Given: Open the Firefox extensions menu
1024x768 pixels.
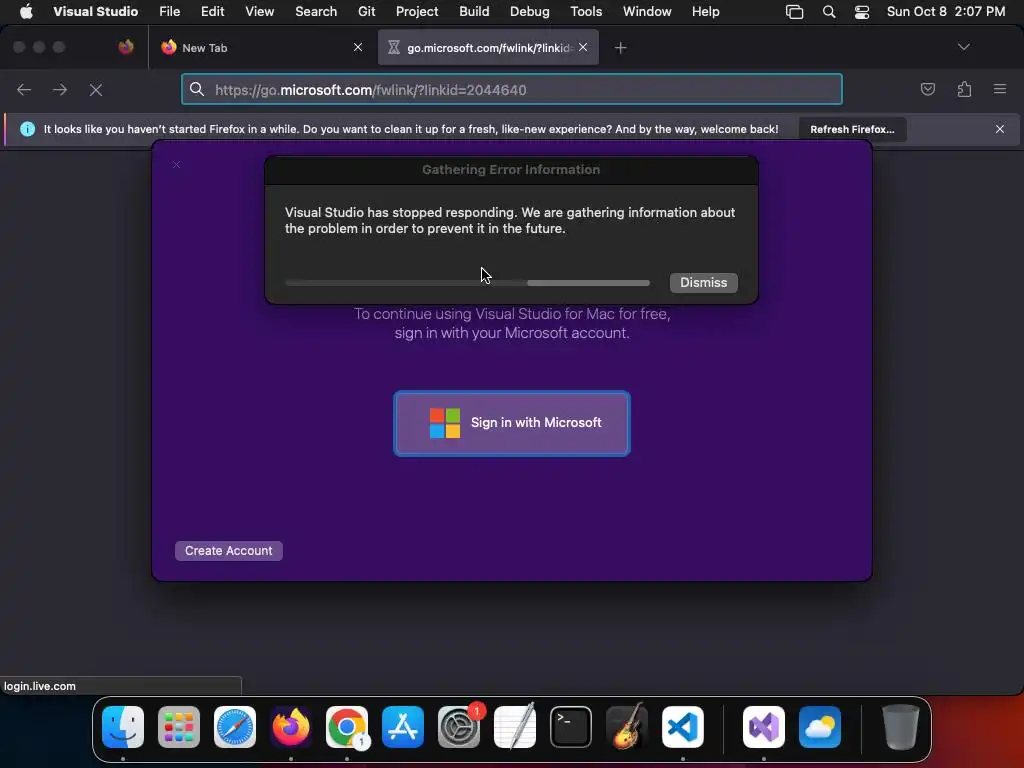Looking at the screenshot, I should 964,89.
